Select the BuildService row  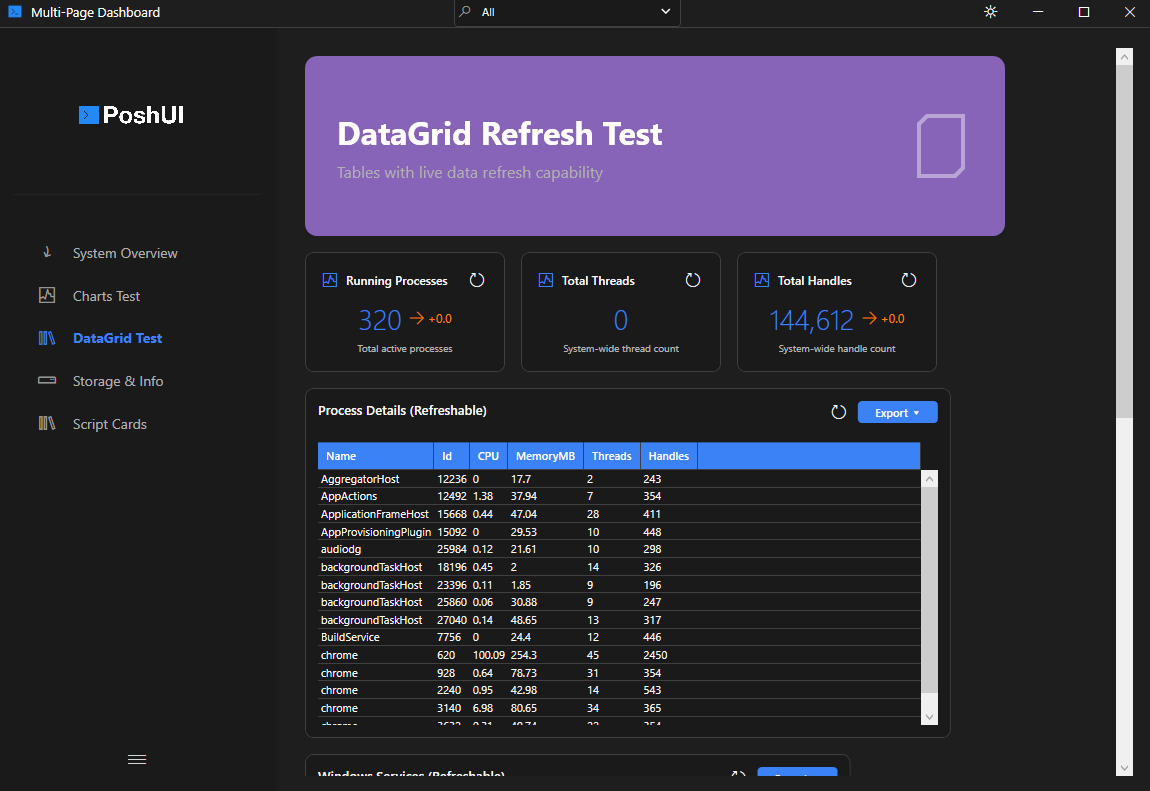[x=619, y=637]
